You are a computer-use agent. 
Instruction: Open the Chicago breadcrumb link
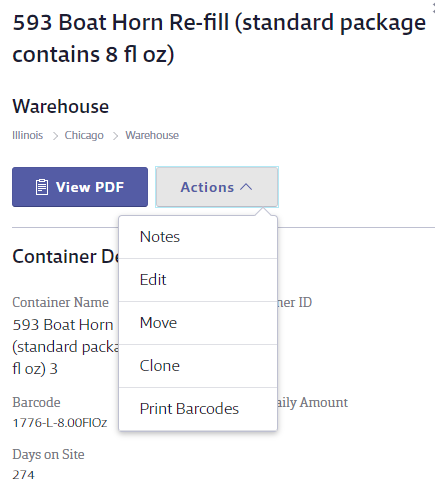point(84,135)
